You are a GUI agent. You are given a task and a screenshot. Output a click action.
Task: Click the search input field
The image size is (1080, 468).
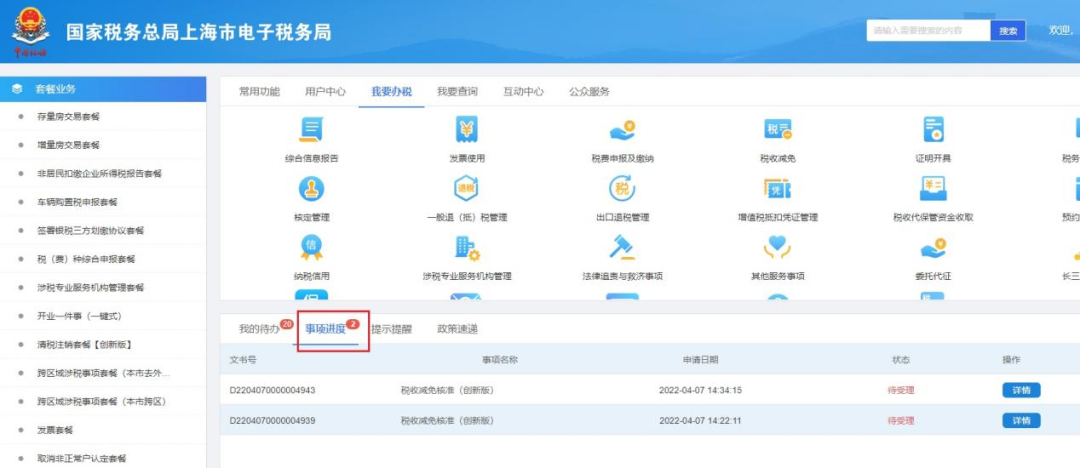[927, 31]
